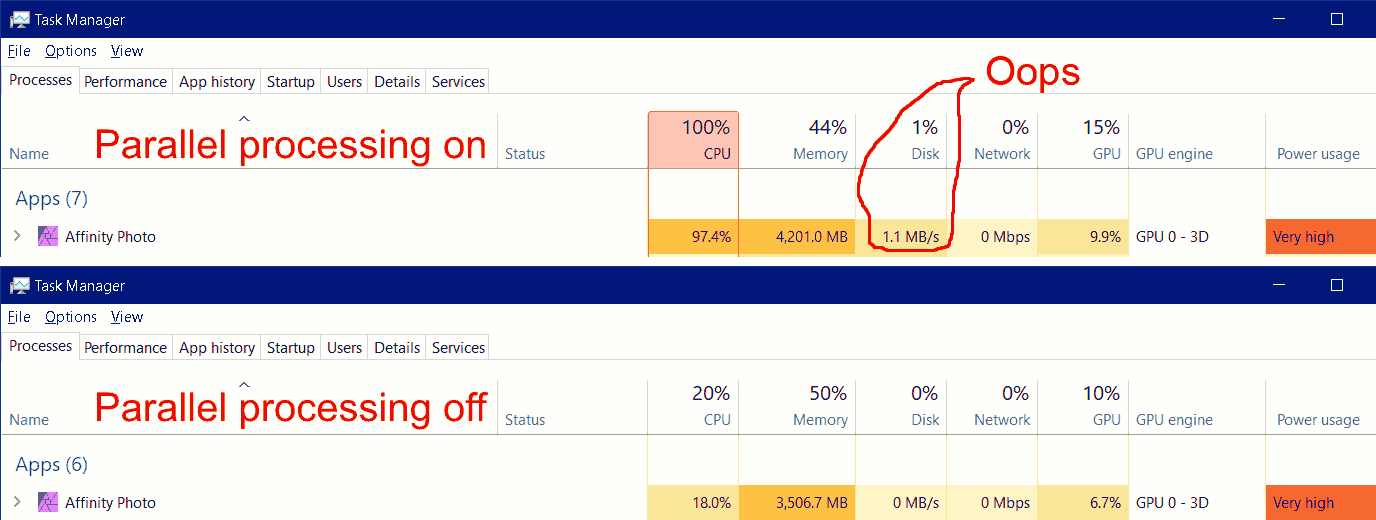Sort by the 50% Memory column header
This screenshot has width=1376, height=520.
[x=802, y=406]
